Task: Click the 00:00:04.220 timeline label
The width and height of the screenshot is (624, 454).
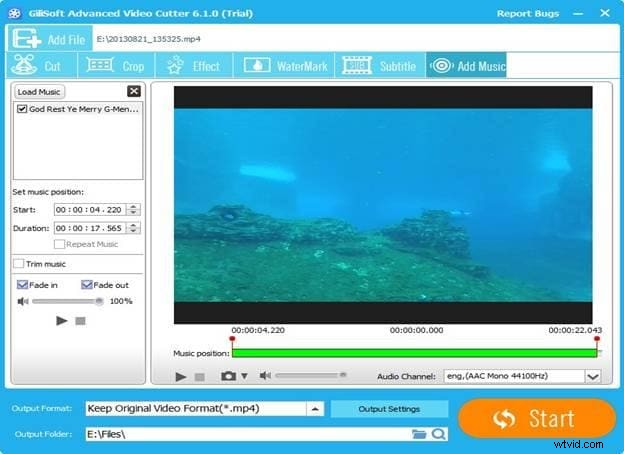Action: pos(258,330)
